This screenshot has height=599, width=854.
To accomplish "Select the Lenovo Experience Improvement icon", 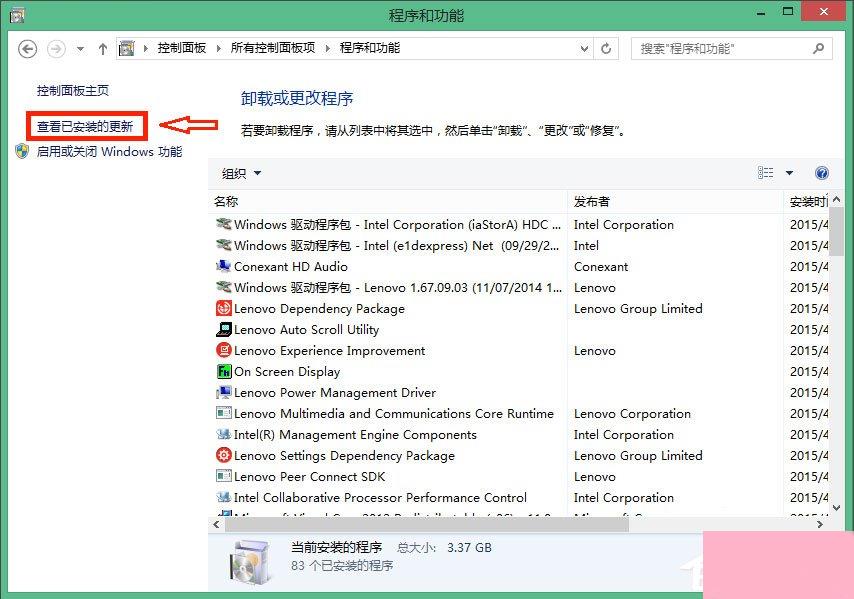I will coord(223,350).
